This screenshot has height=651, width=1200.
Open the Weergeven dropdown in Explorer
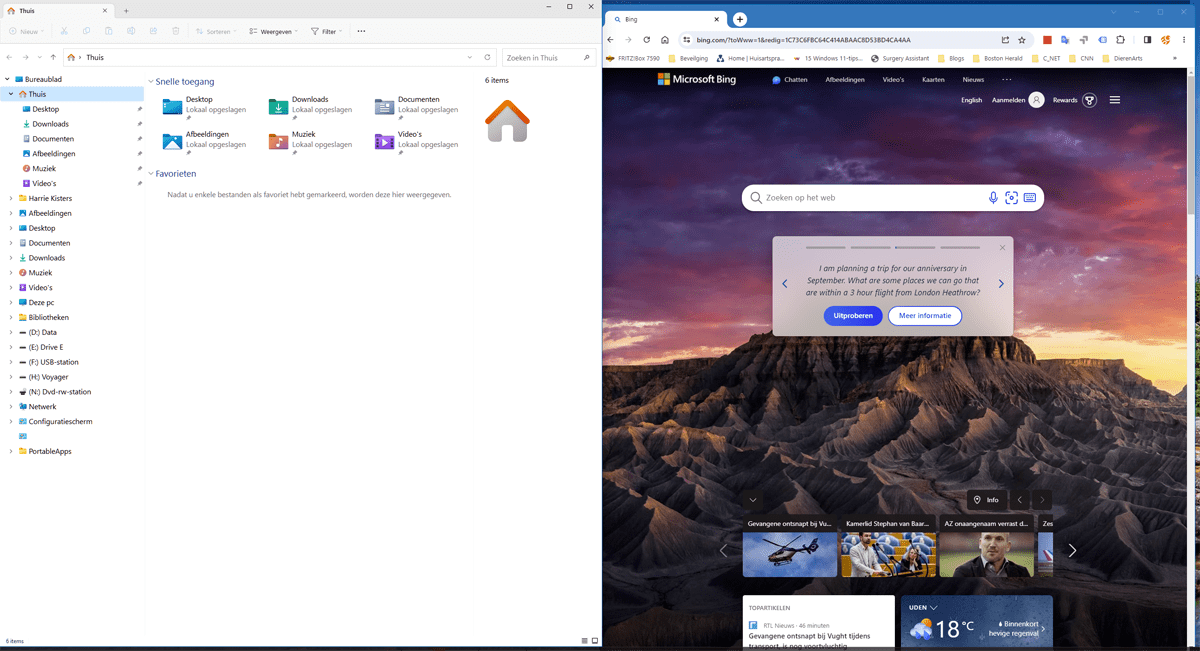pyautogui.click(x=273, y=31)
